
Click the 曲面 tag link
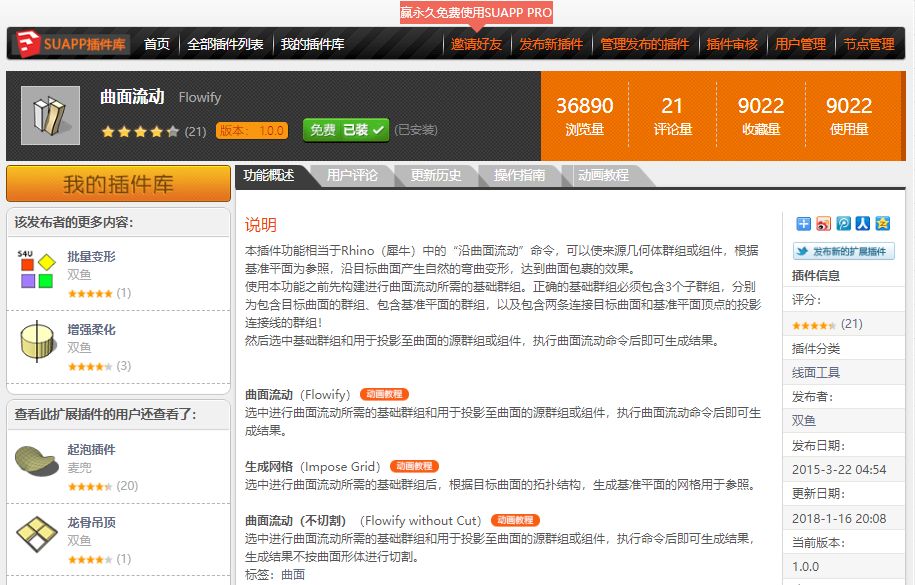point(293,574)
